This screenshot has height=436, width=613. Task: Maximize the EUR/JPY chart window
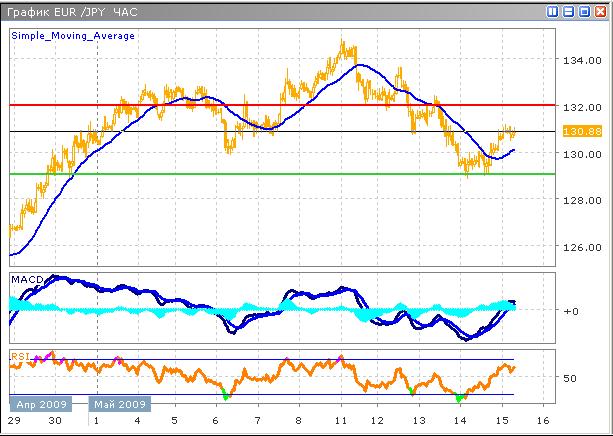[585, 11]
